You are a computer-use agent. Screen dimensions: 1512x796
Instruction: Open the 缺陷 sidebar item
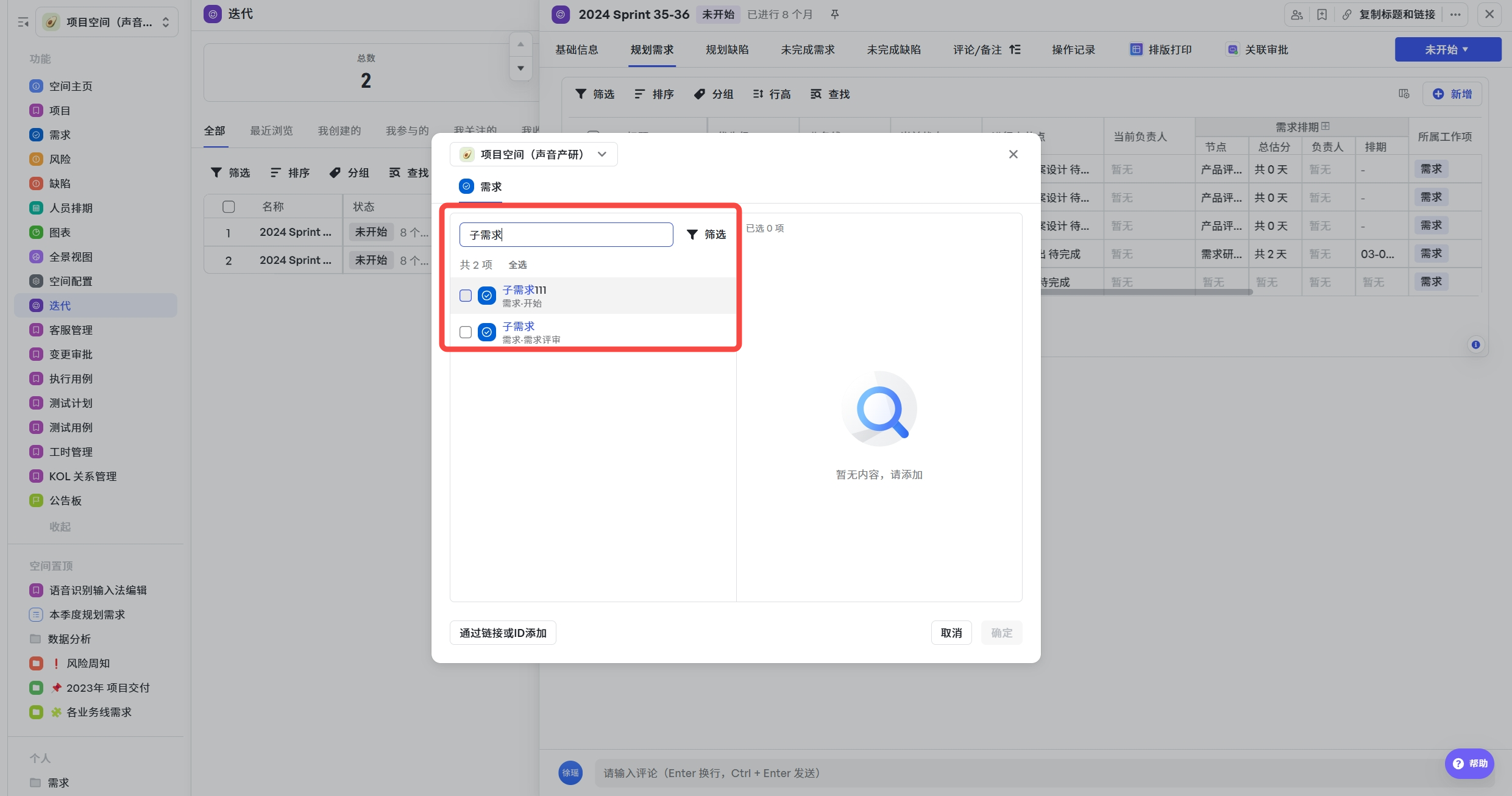[60, 183]
